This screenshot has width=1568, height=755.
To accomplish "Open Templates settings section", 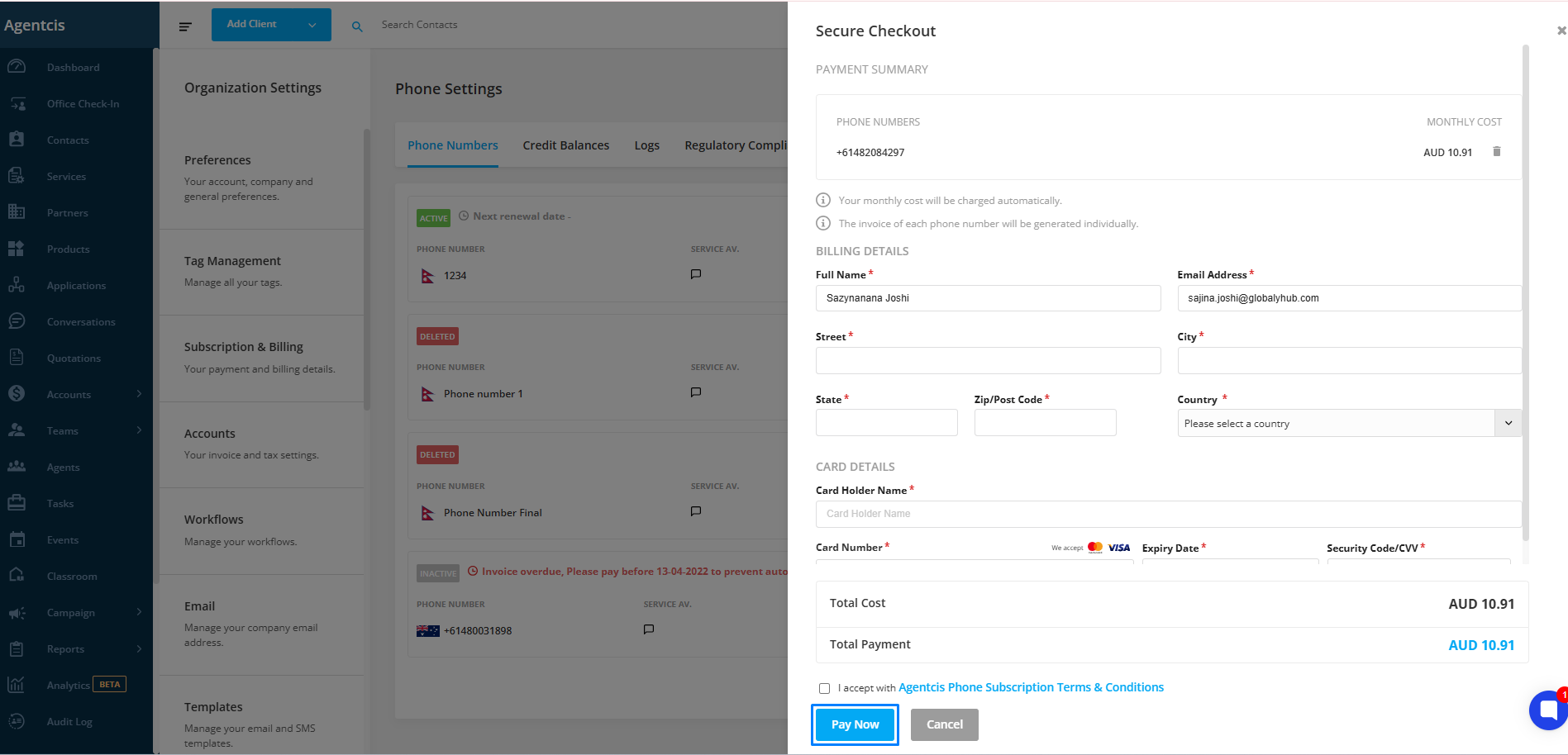I will coord(261,715).
